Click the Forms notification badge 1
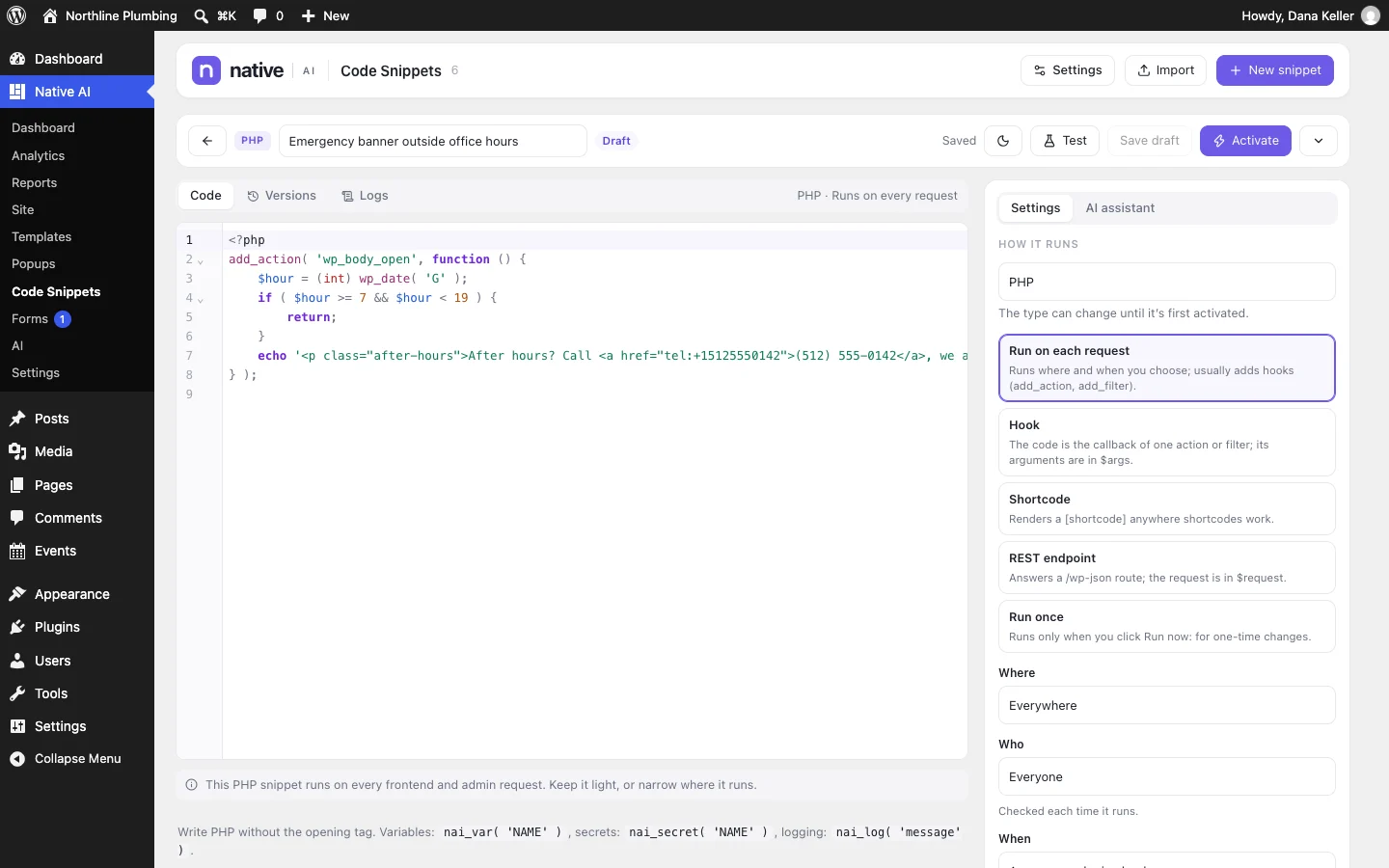Screen dimensions: 1389x868 click(63, 319)
